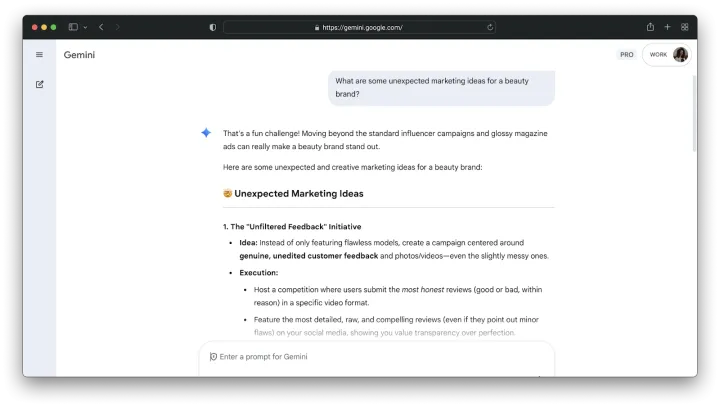720x407 pixels.
Task: Click the Gemini logo title
Action: (x=79, y=55)
